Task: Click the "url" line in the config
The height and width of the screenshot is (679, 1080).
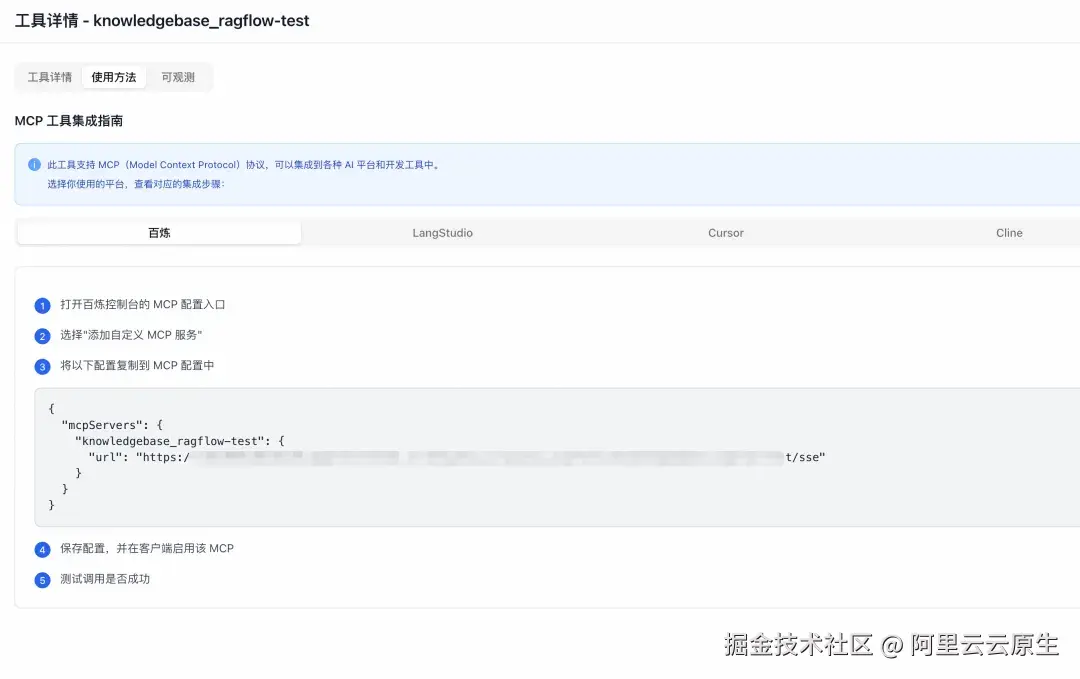Action: [456, 457]
